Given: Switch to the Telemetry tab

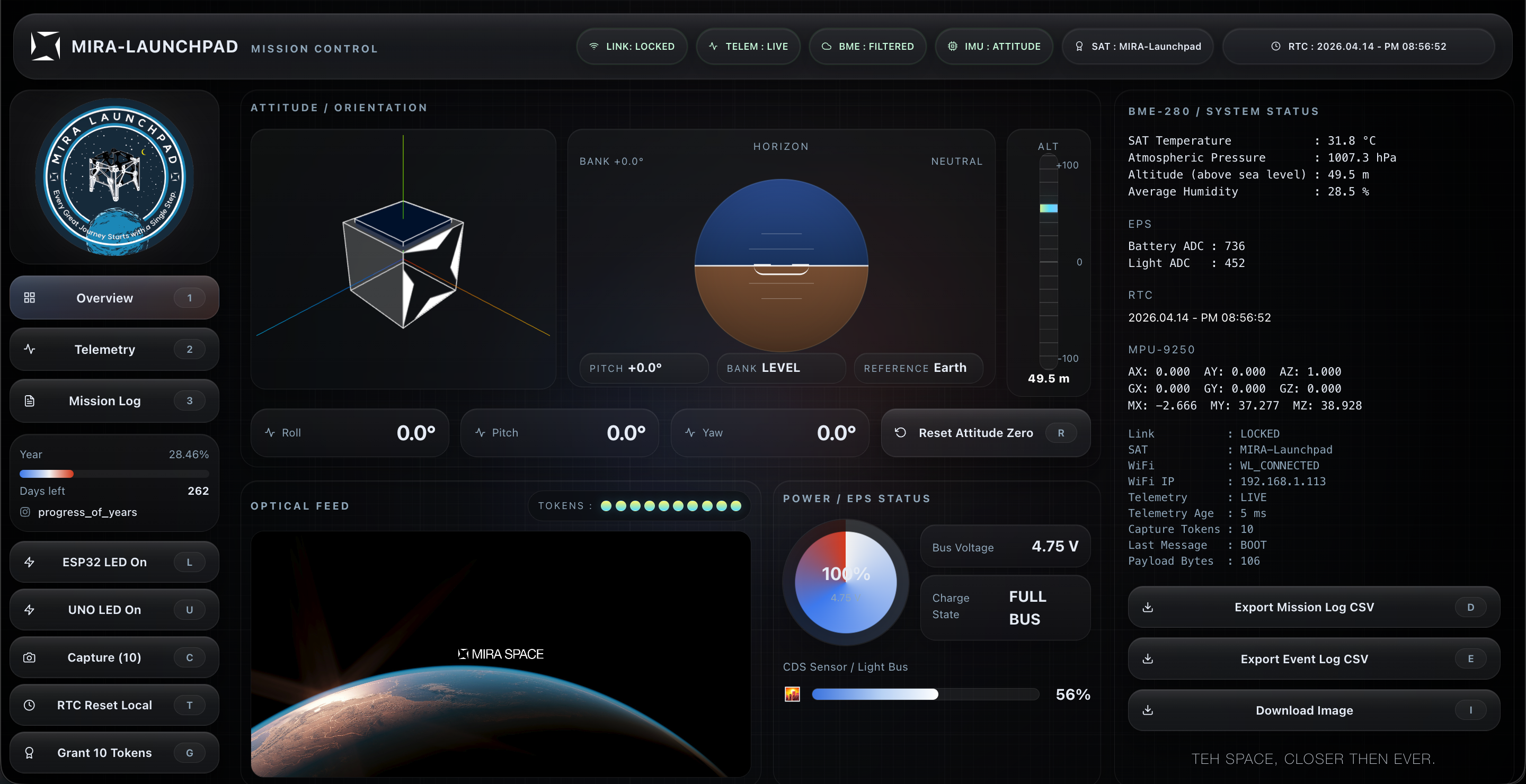Looking at the screenshot, I should 114,350.
